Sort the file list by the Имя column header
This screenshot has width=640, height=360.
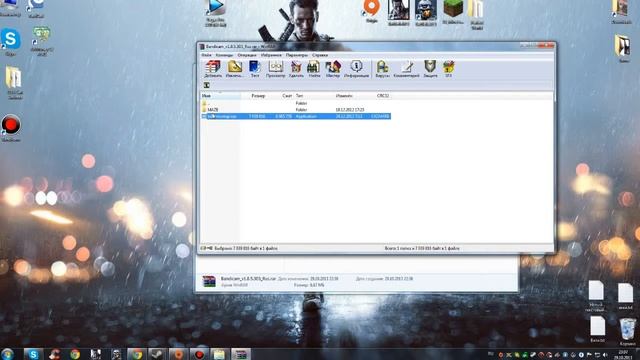[x=220, y=96]
